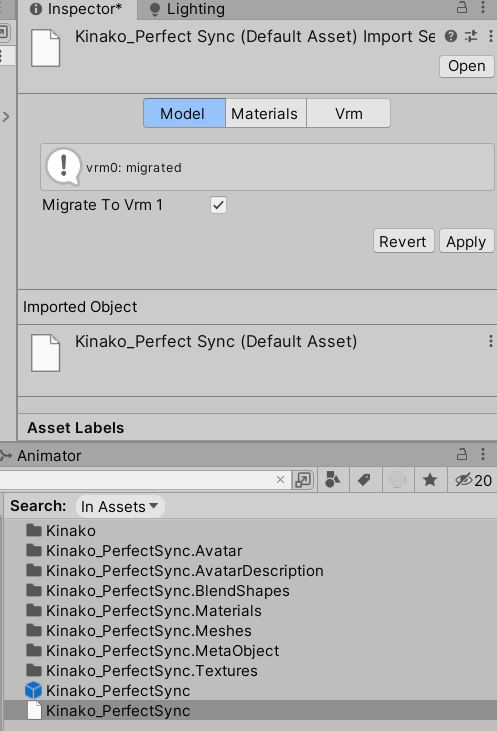Click the Inspector lock icon
Image resolution: width=497 pixels, height=731 pixels.
tap(462, 7)
